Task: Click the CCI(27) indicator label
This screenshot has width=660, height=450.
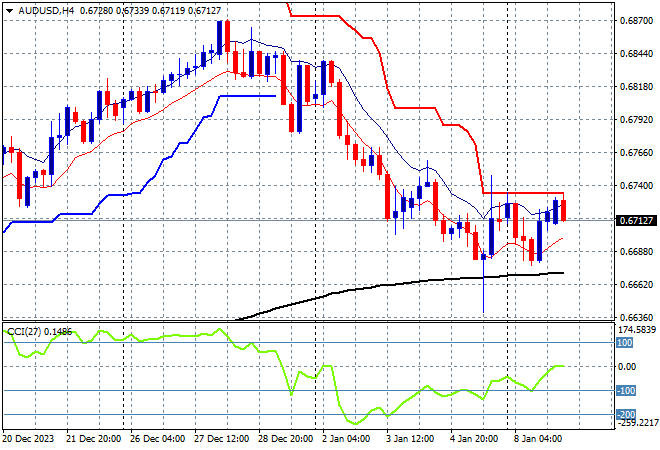Action: click(x=28, y=331)
